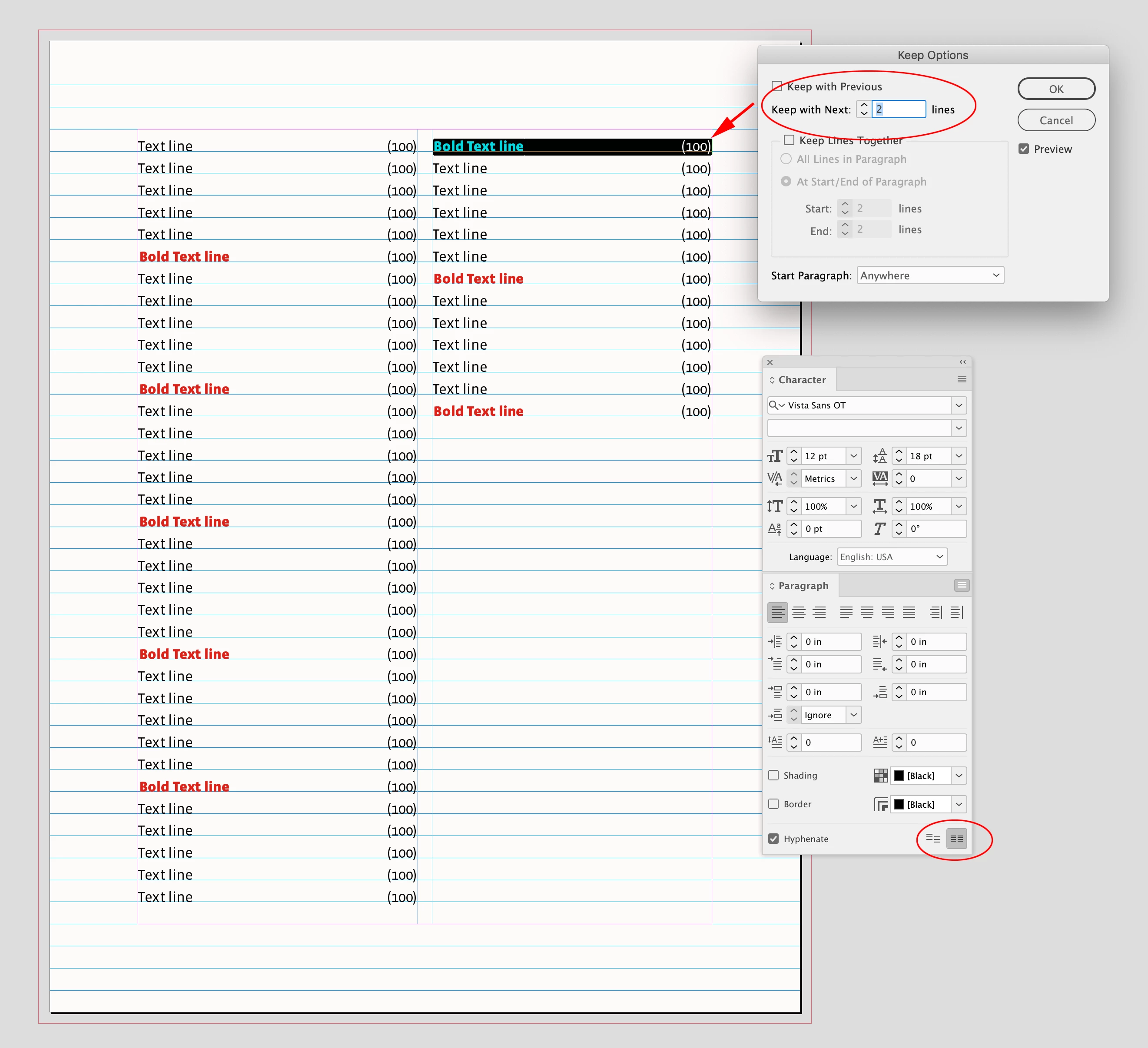This screenshot has height=1048, width=1148.
Task: Enable the Keep with Previous checkbox
Action: tap(777, 86)
